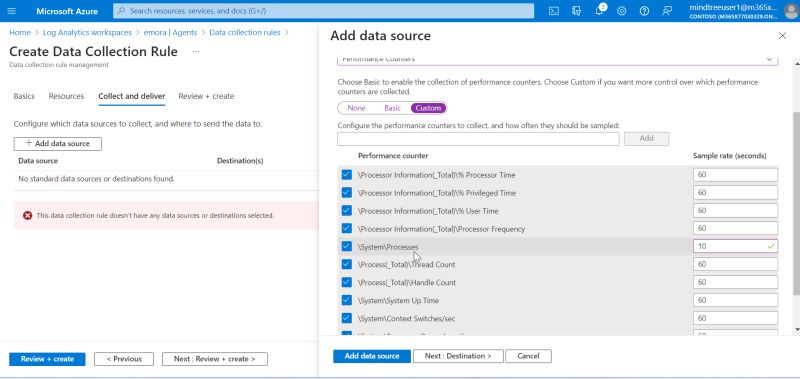
Task: Edit sample rate for Processor Frequency
Action: (735, 229)
